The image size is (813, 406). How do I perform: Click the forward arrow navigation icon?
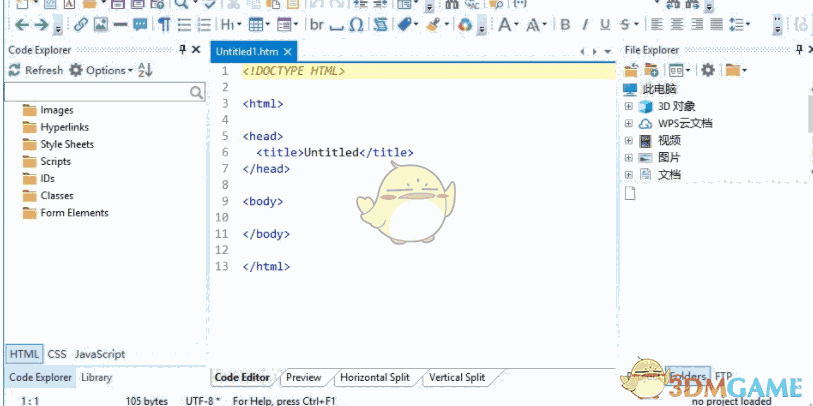(41, 24)
